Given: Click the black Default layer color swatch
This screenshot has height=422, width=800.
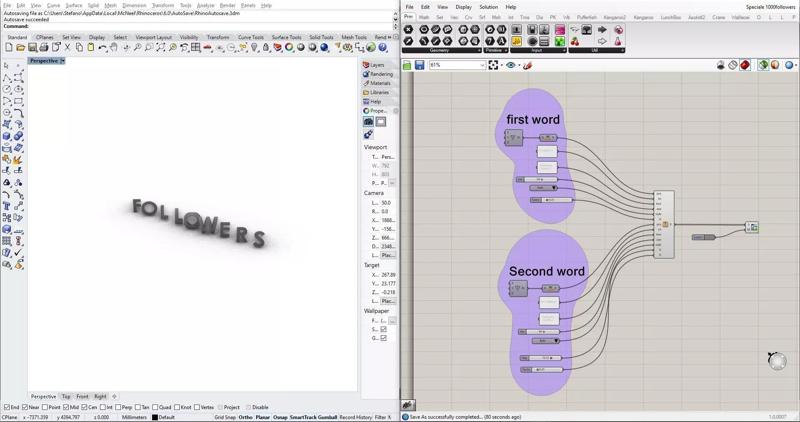Looking at the screenshot, I should 155,417.
